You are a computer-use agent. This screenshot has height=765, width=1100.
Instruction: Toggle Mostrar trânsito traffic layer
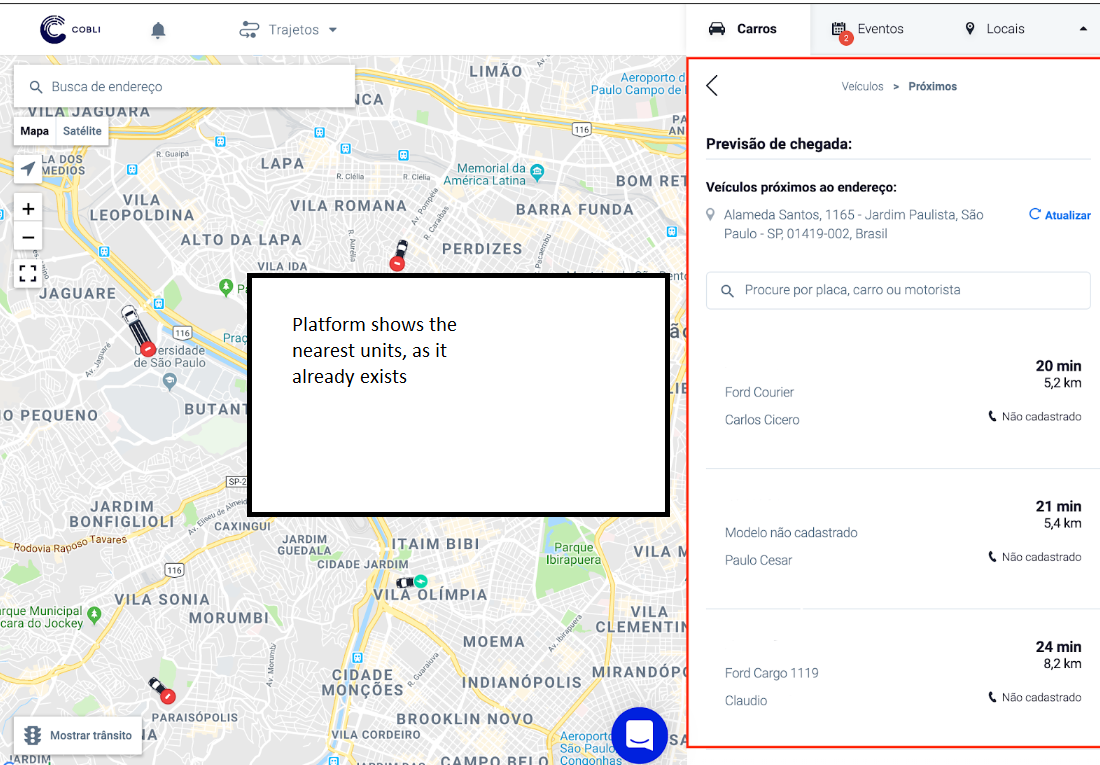78,735
